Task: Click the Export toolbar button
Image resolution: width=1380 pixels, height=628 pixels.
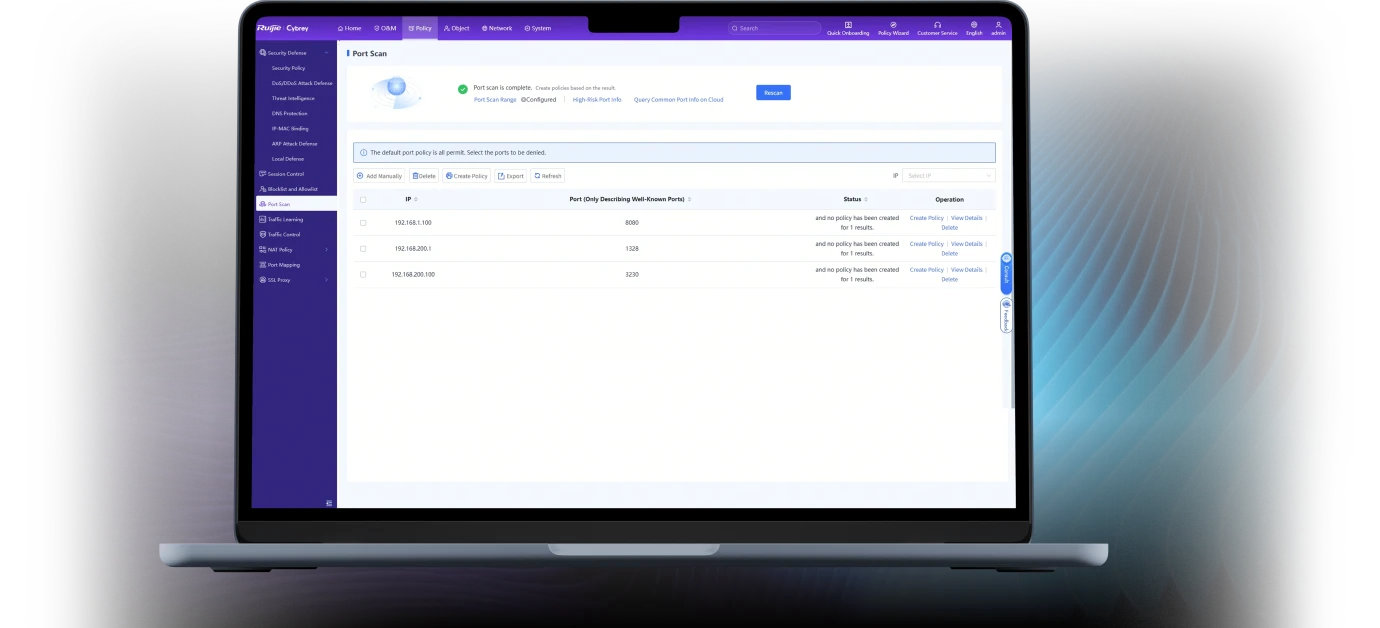Action: (510, 176)
